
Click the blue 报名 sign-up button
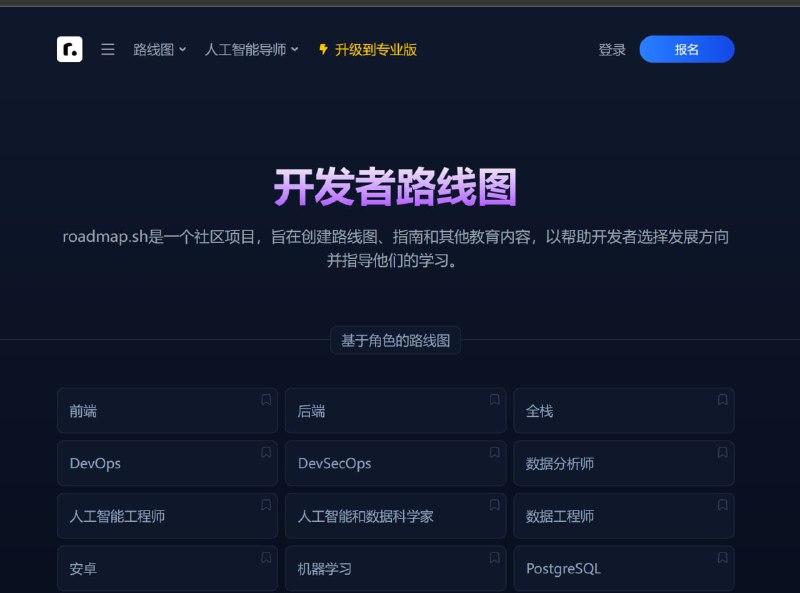(687, 49)
